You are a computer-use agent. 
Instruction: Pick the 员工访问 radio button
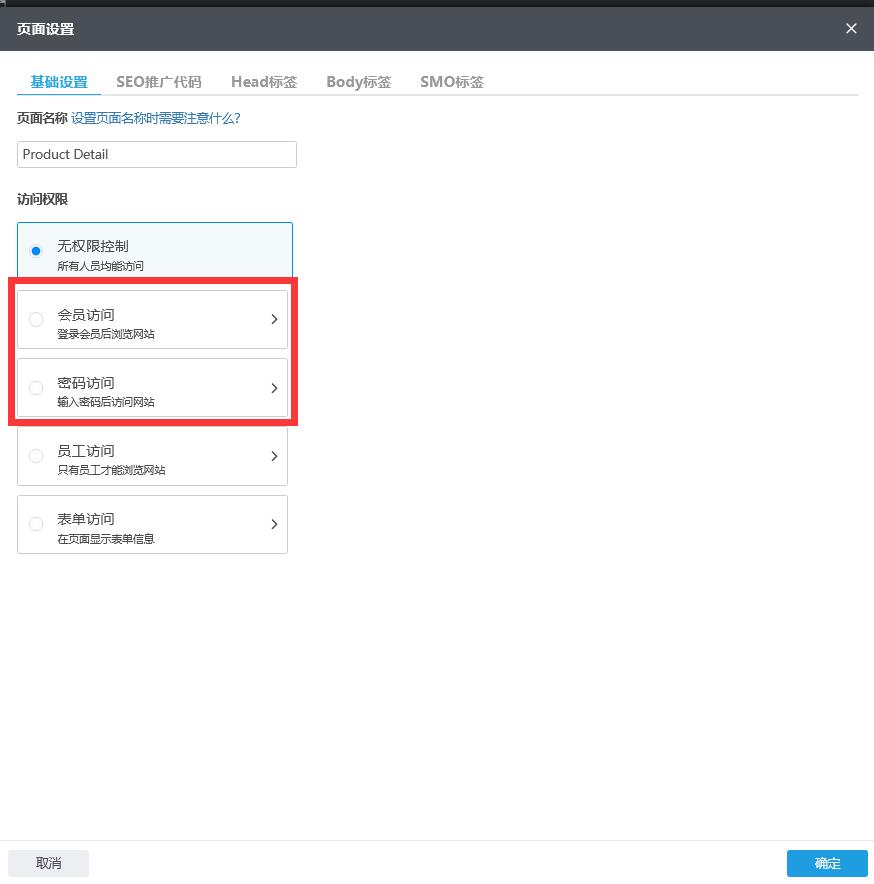pyautogui.click(x=37, y=456)
